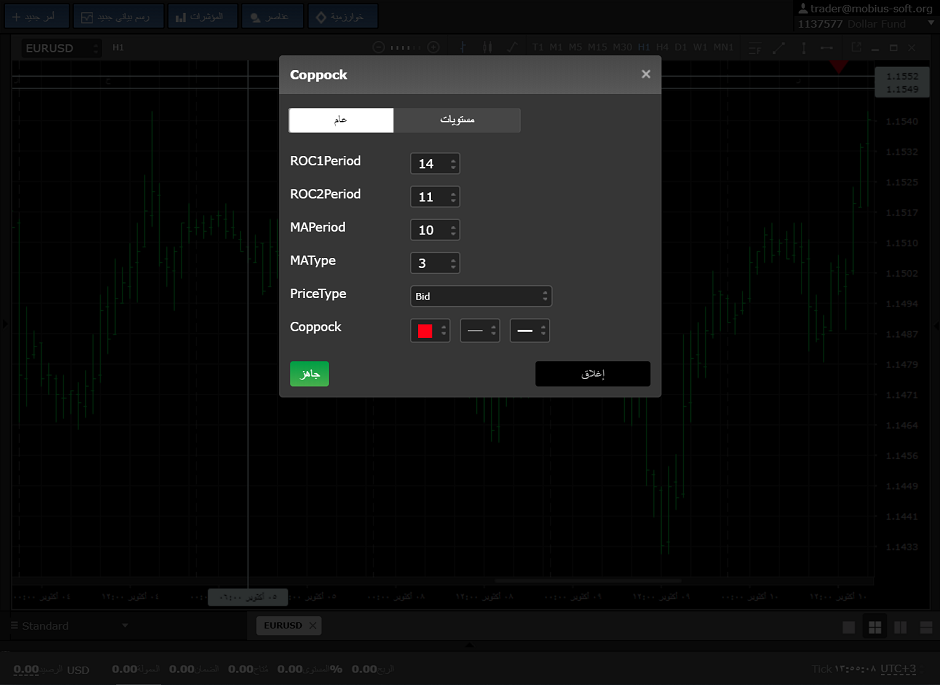Choose the single chart layout icon
The image size is (940, 685).
[x=849, y=627]
